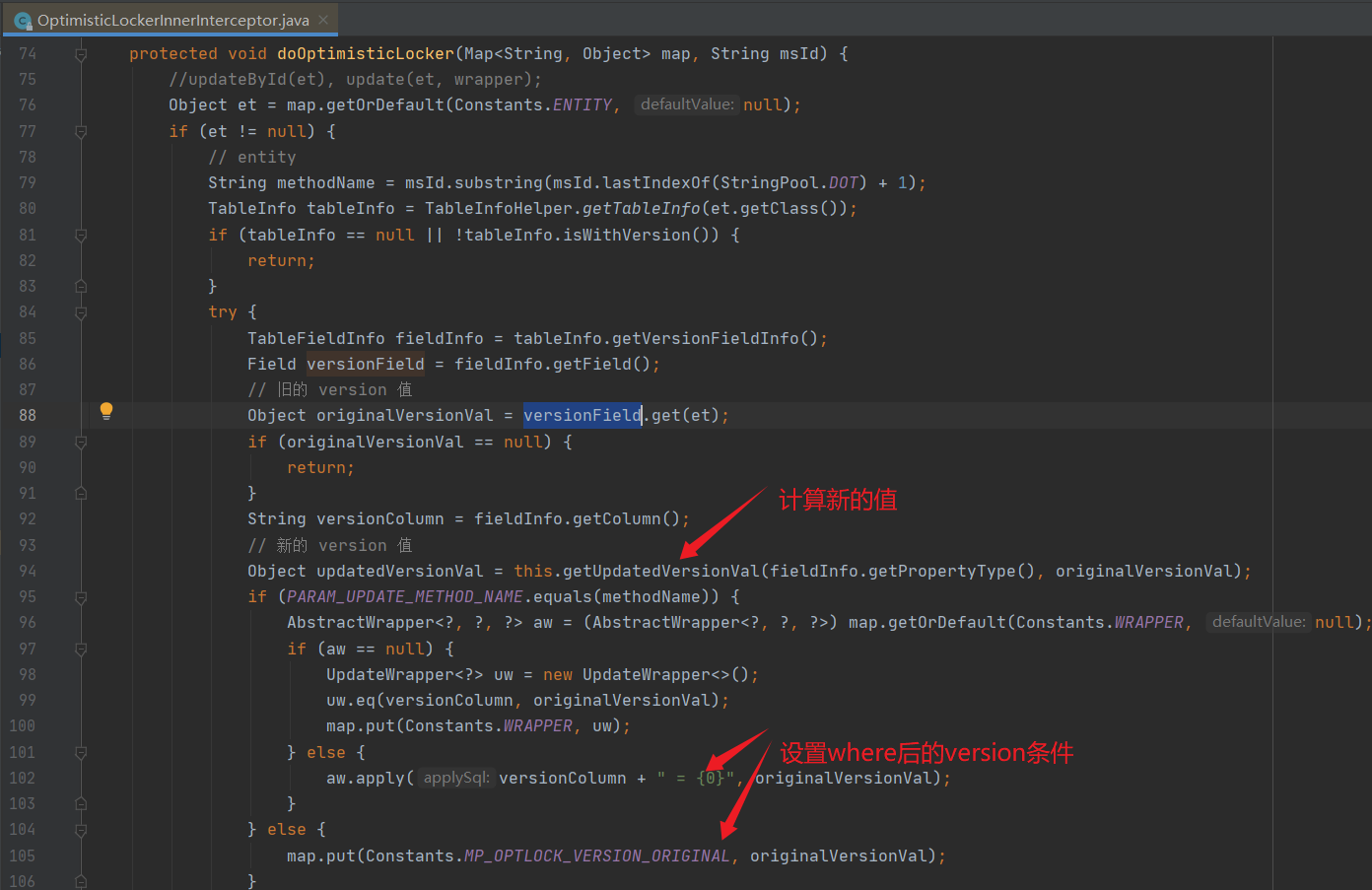
Task: Collapse the else block at line 101
Action: 81,753
